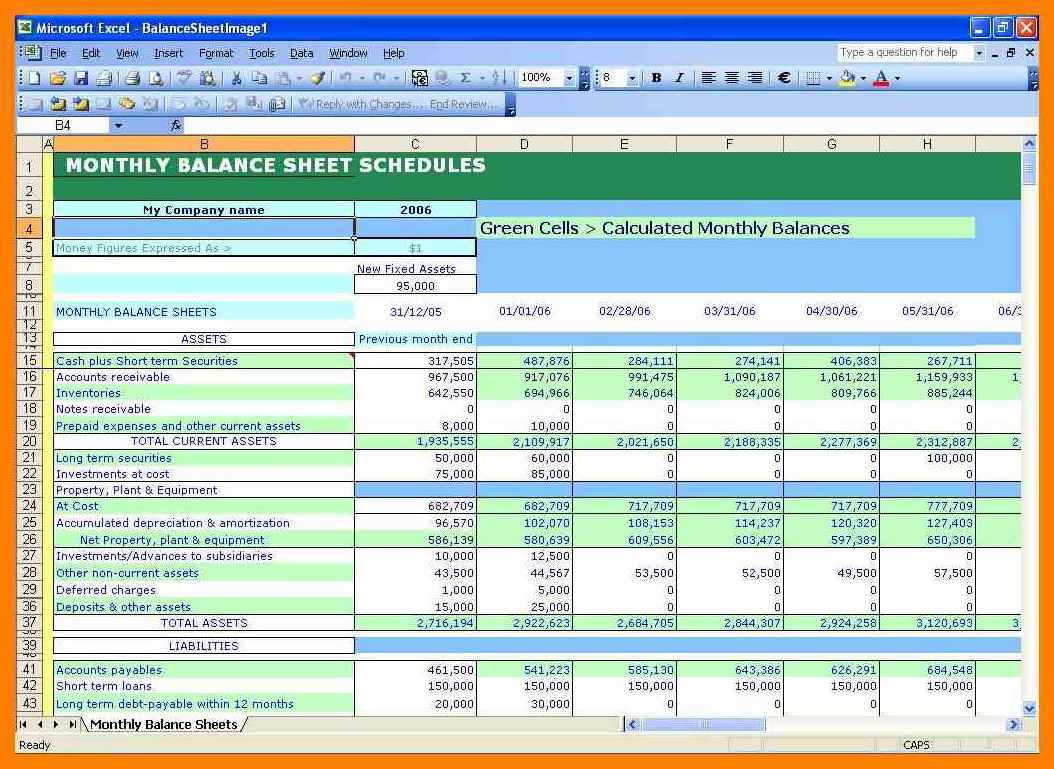Open the Data menu
The width and height of the screenshot is (1054, 769).
point(301,53)
